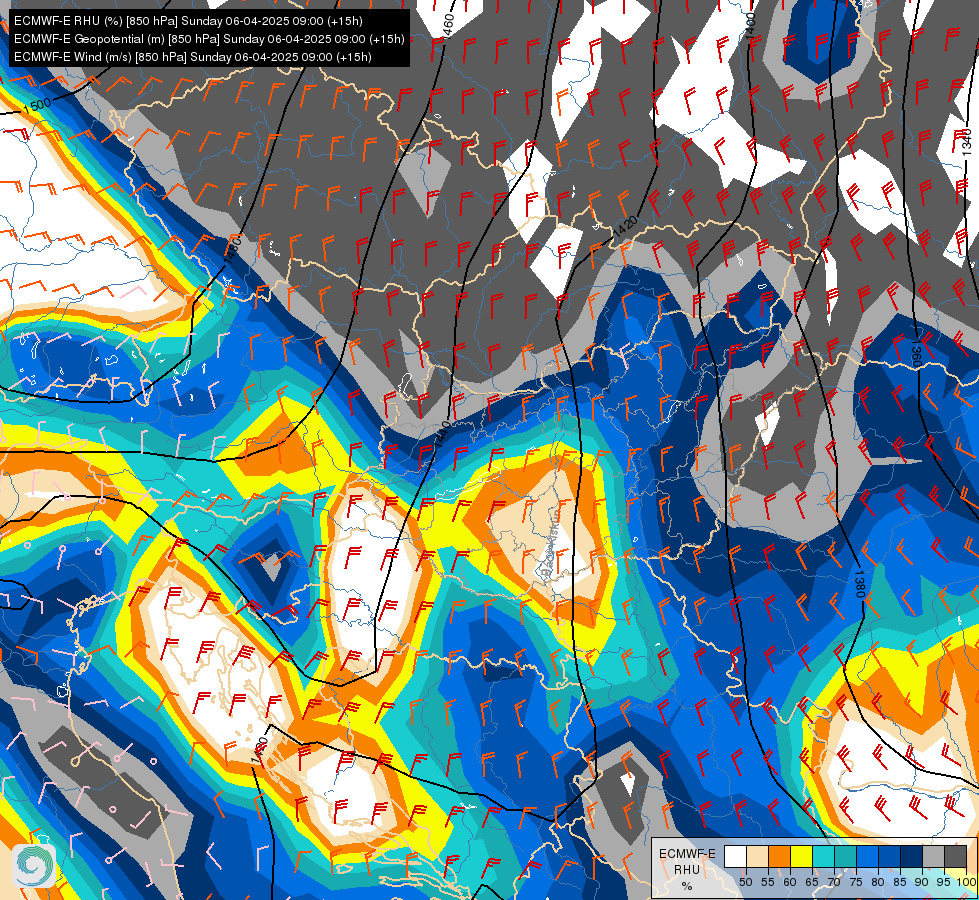This screenshot has width=979, height=900.
Task: Click the legend tick value 55
Action: point(767,882)
